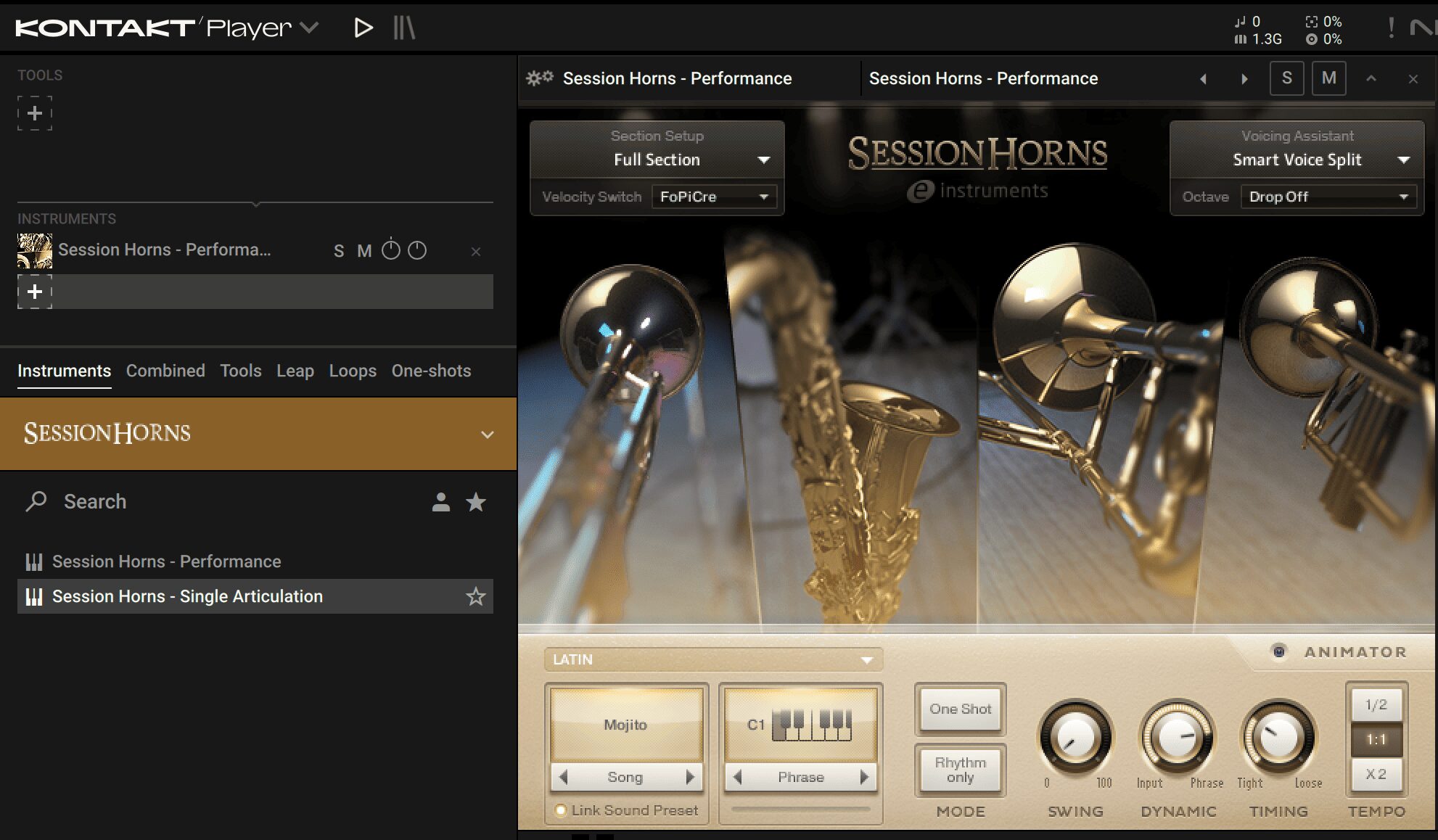
Task: Go to next instrument preset arrow
Action: [1244, 78]
